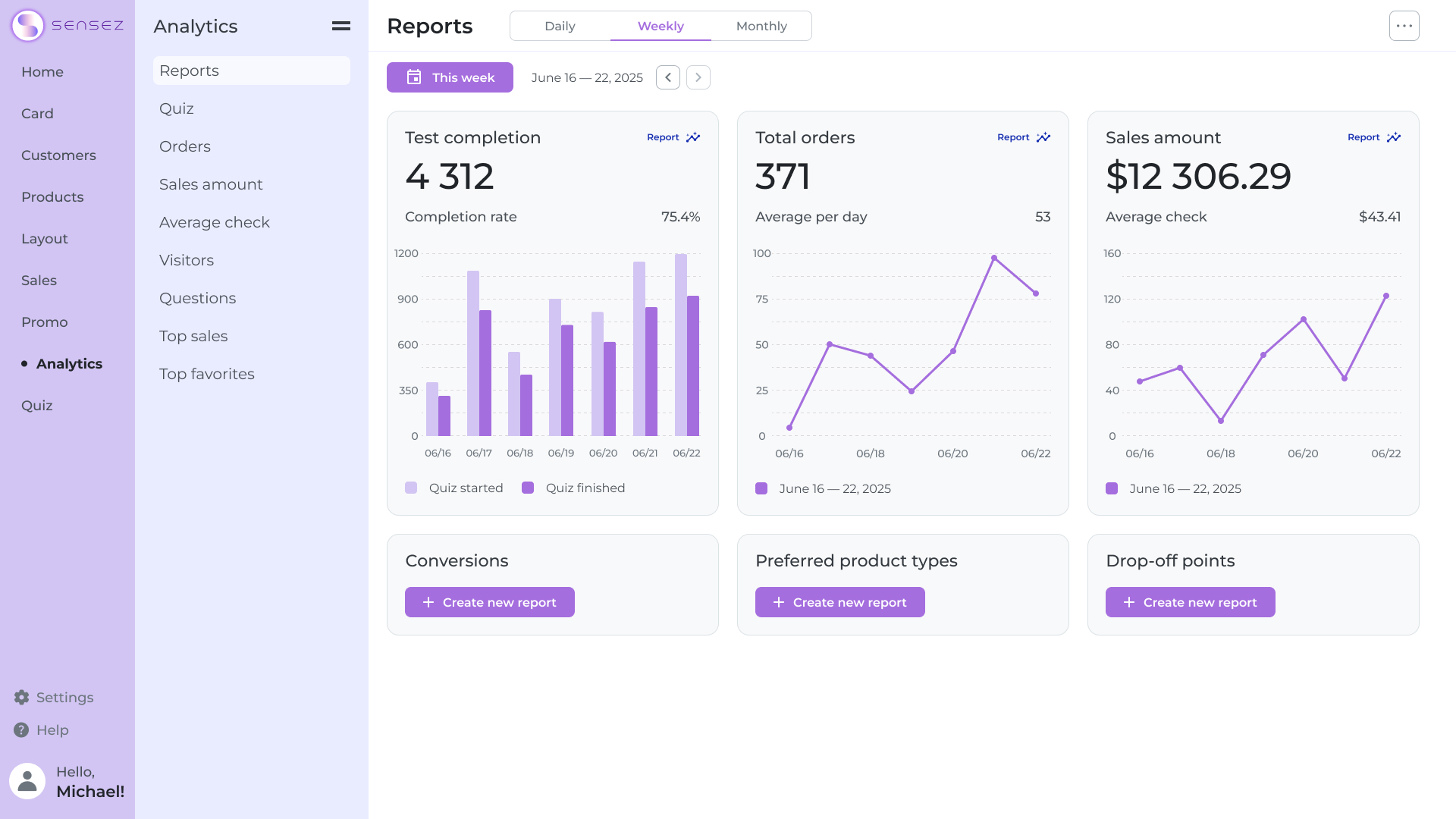
Task: Open This week date picker
Action: point(450,77)
